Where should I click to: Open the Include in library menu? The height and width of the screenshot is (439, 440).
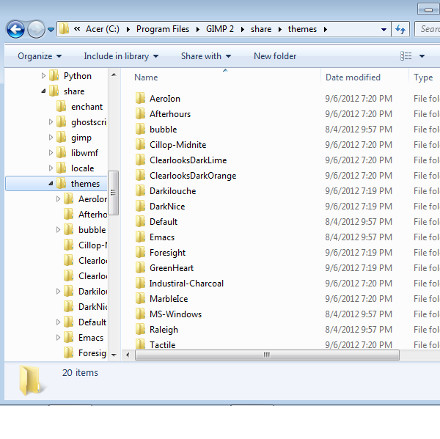(121, 56)
